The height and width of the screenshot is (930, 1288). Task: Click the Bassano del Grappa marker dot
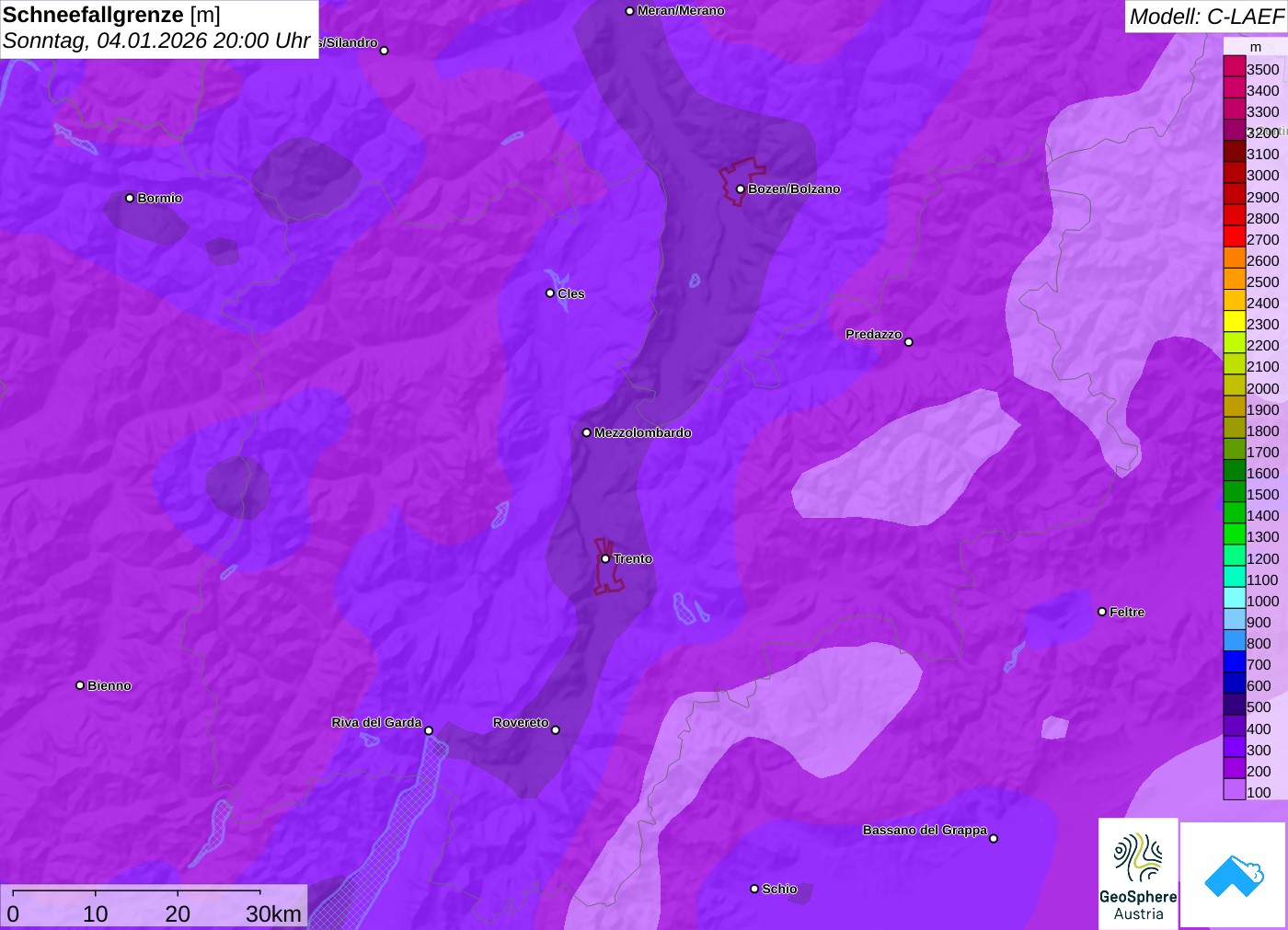994,838
